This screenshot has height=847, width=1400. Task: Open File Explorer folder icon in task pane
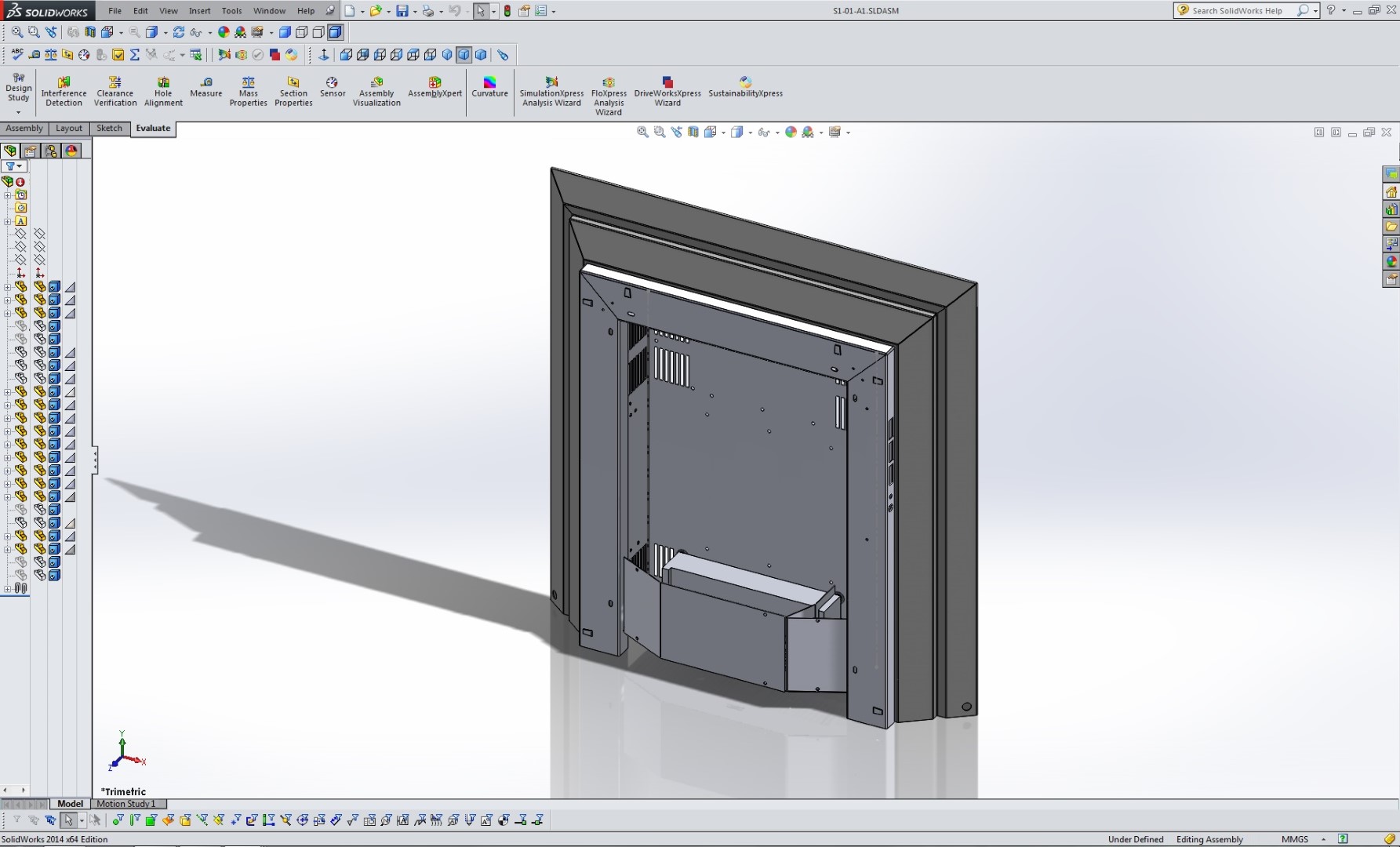tap(1391, 227)
